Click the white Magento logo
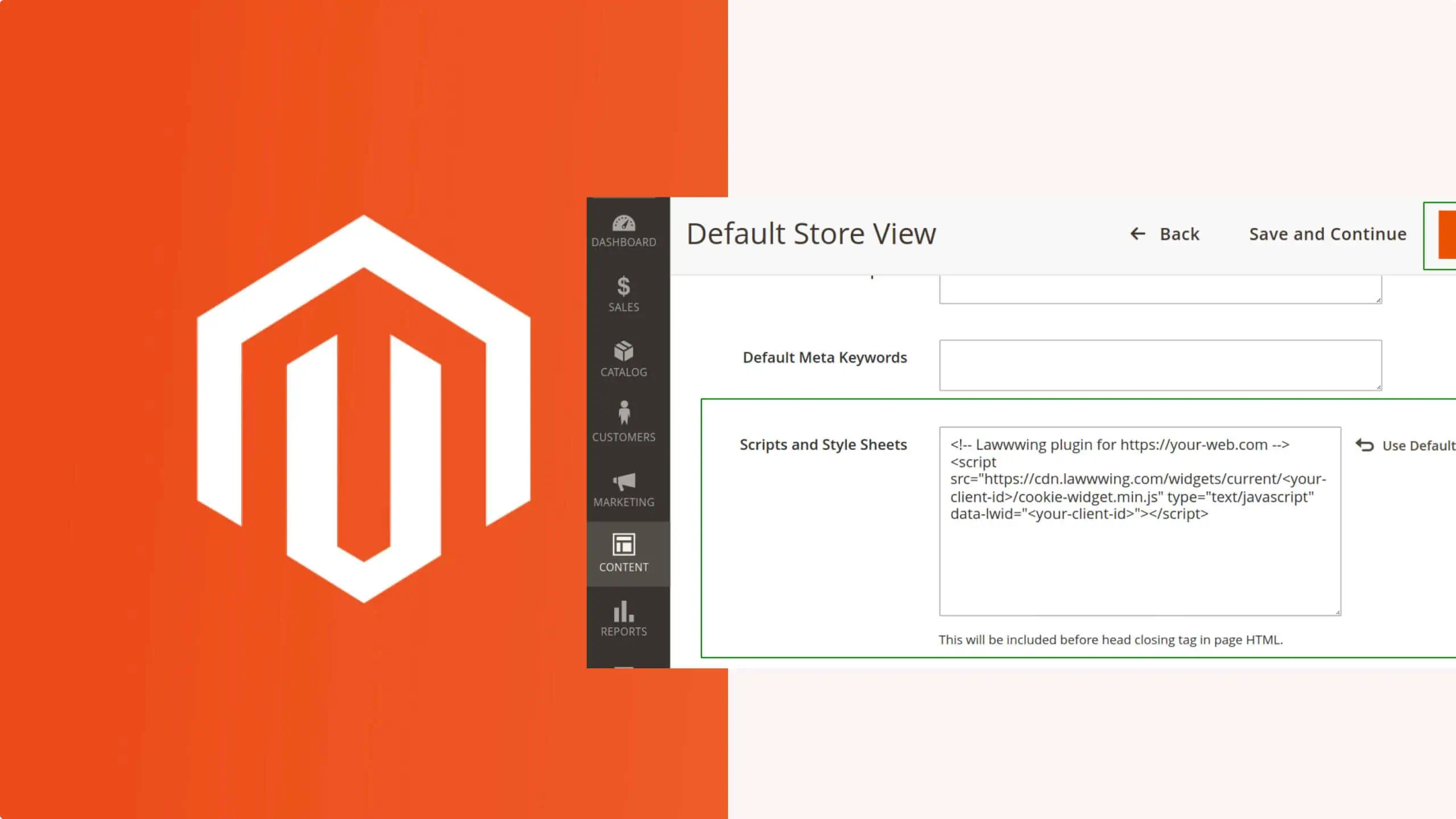Screen dimensions: 1456x819 (364, 408)
